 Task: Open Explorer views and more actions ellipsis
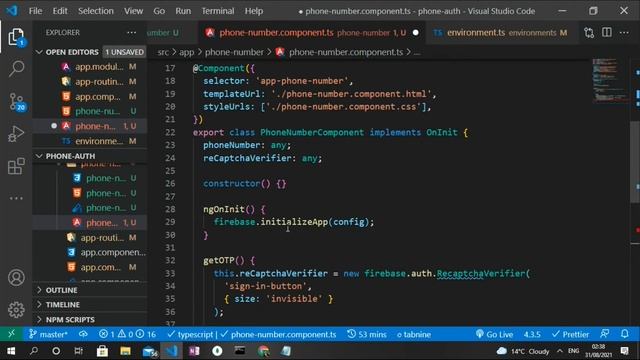pos(131,32)
